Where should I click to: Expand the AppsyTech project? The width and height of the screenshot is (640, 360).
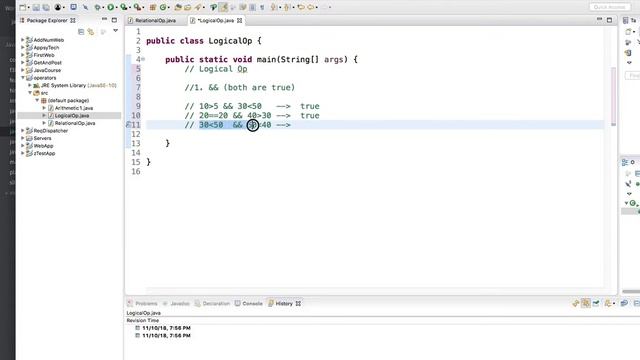click(22, 47)
